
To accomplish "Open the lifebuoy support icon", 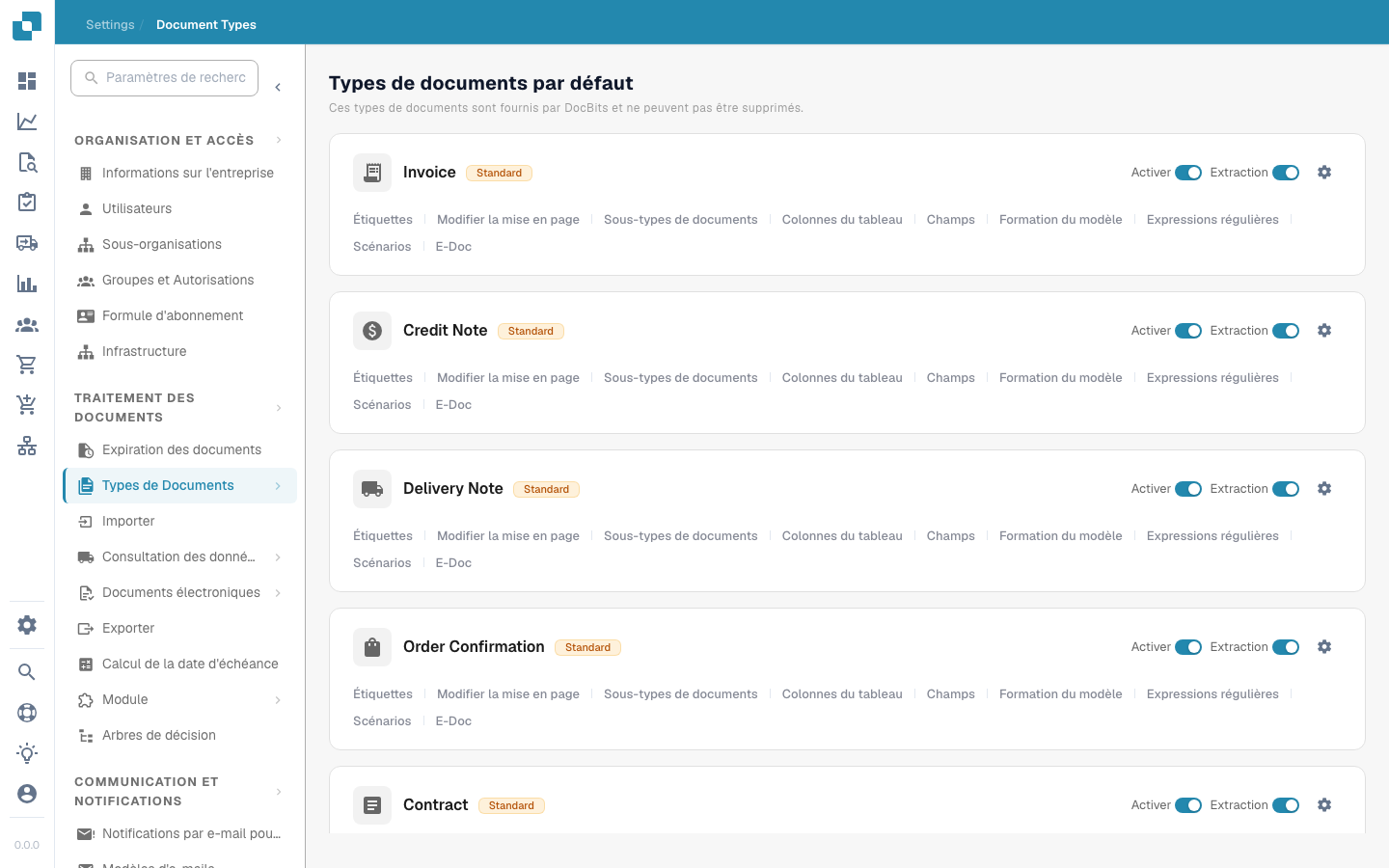I will pos(27,713).
